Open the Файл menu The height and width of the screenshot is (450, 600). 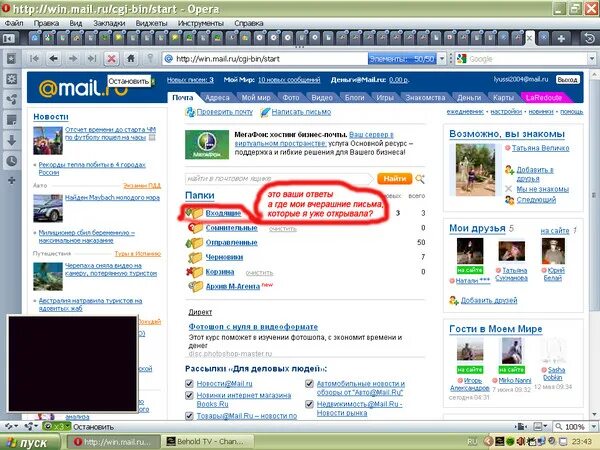14,23
